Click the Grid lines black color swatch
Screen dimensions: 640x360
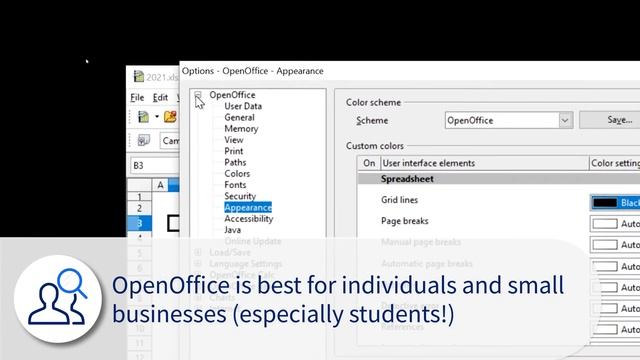point(604,203)
